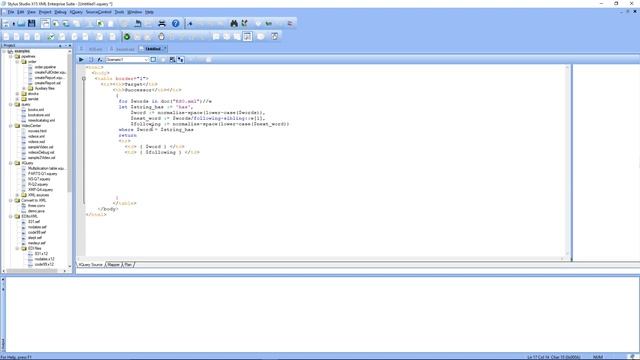This screenshot has height=360, width=640.
Task: Open the Debug menu
Action: pos(60,12)
